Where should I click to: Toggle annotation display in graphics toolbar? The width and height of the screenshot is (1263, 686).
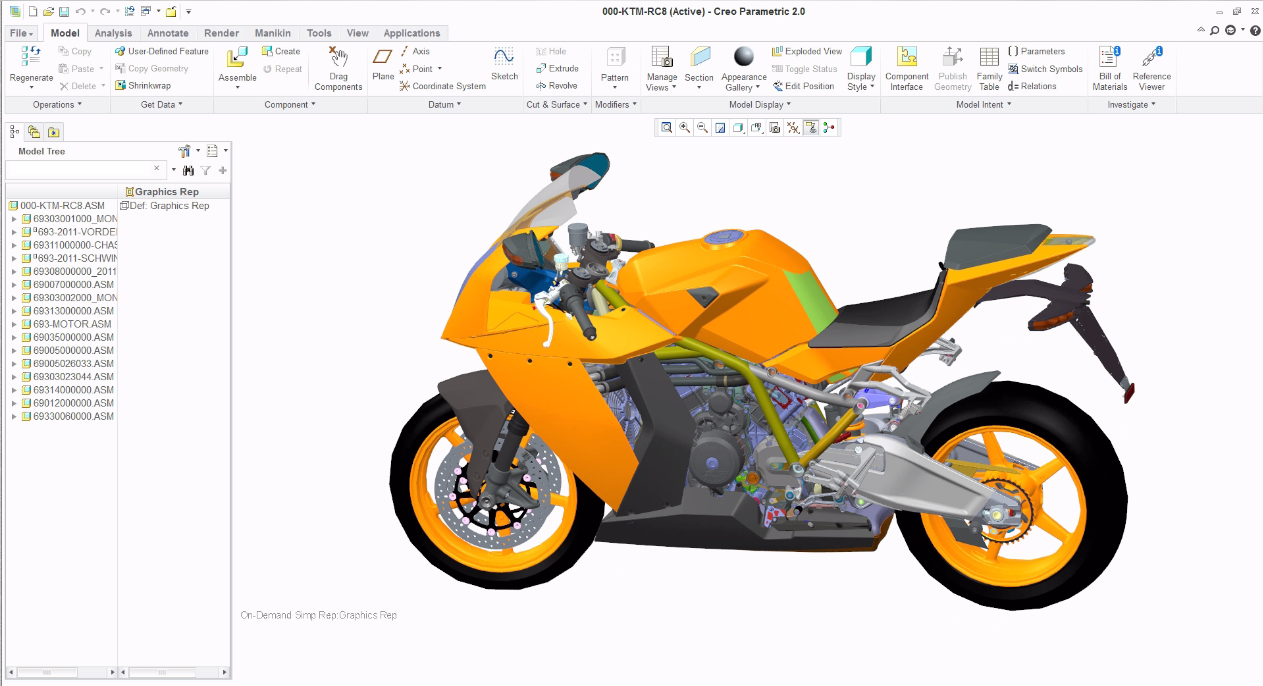[811, 127]
